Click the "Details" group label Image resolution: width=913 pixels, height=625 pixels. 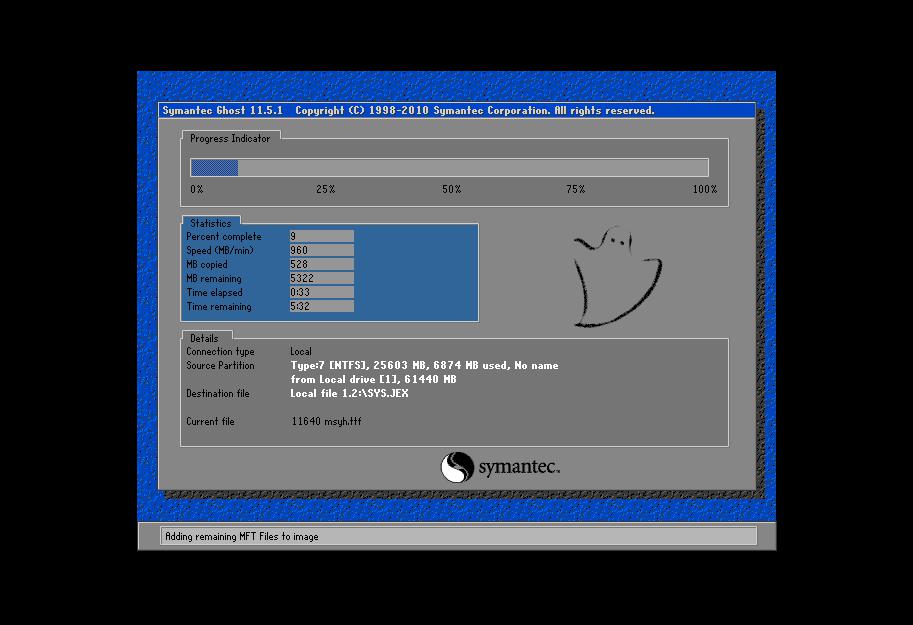click(x=204, y=338)
